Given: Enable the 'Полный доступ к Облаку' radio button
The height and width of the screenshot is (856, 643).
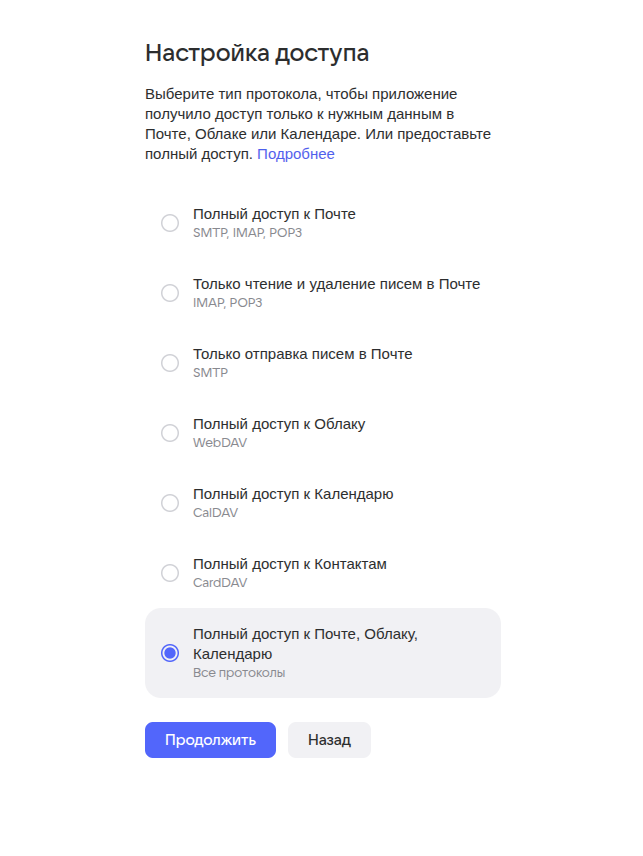Looking at the screenshot, I should [x=170, y=433].
